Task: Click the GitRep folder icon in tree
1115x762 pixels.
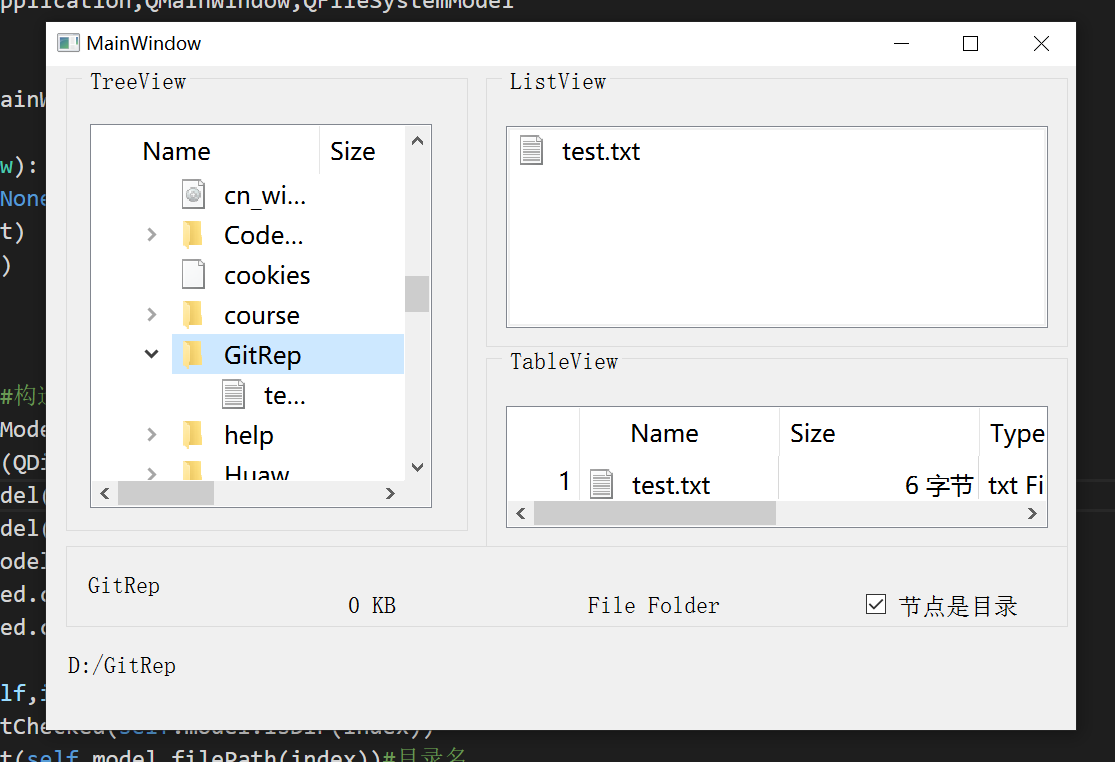Action: (193, 354)
